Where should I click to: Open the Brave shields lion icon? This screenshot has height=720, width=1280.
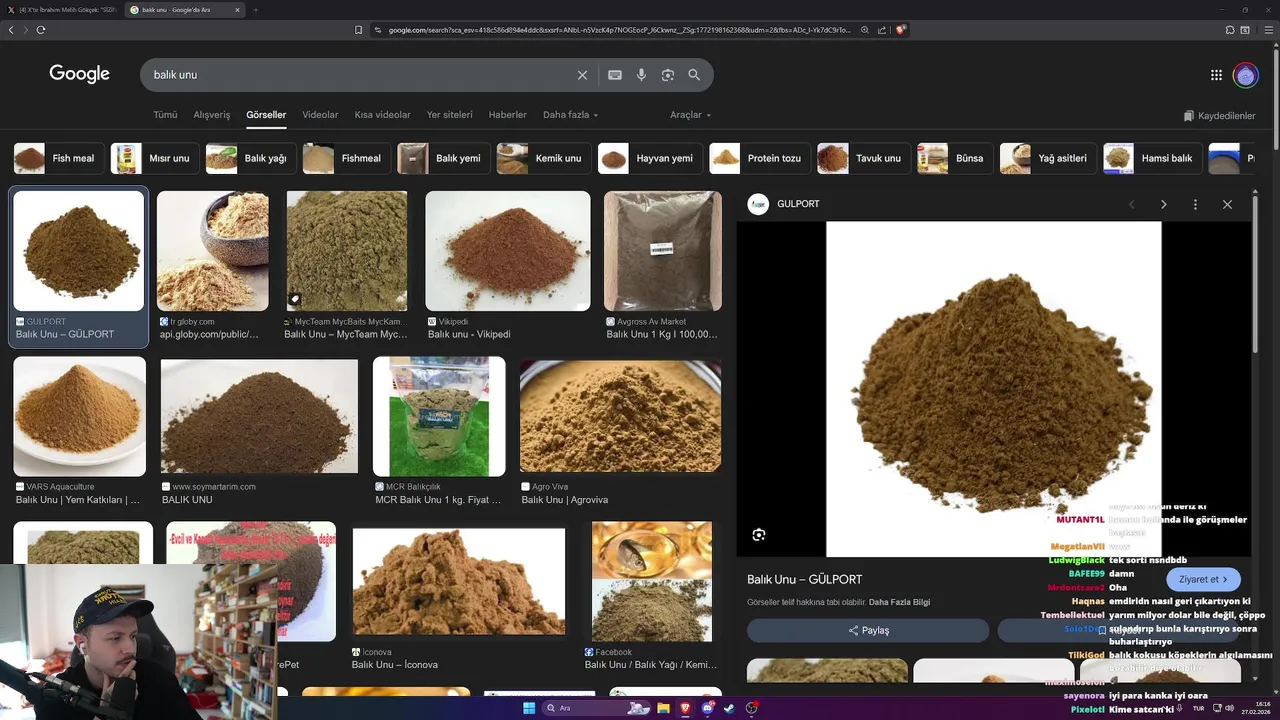click(900, 30)
